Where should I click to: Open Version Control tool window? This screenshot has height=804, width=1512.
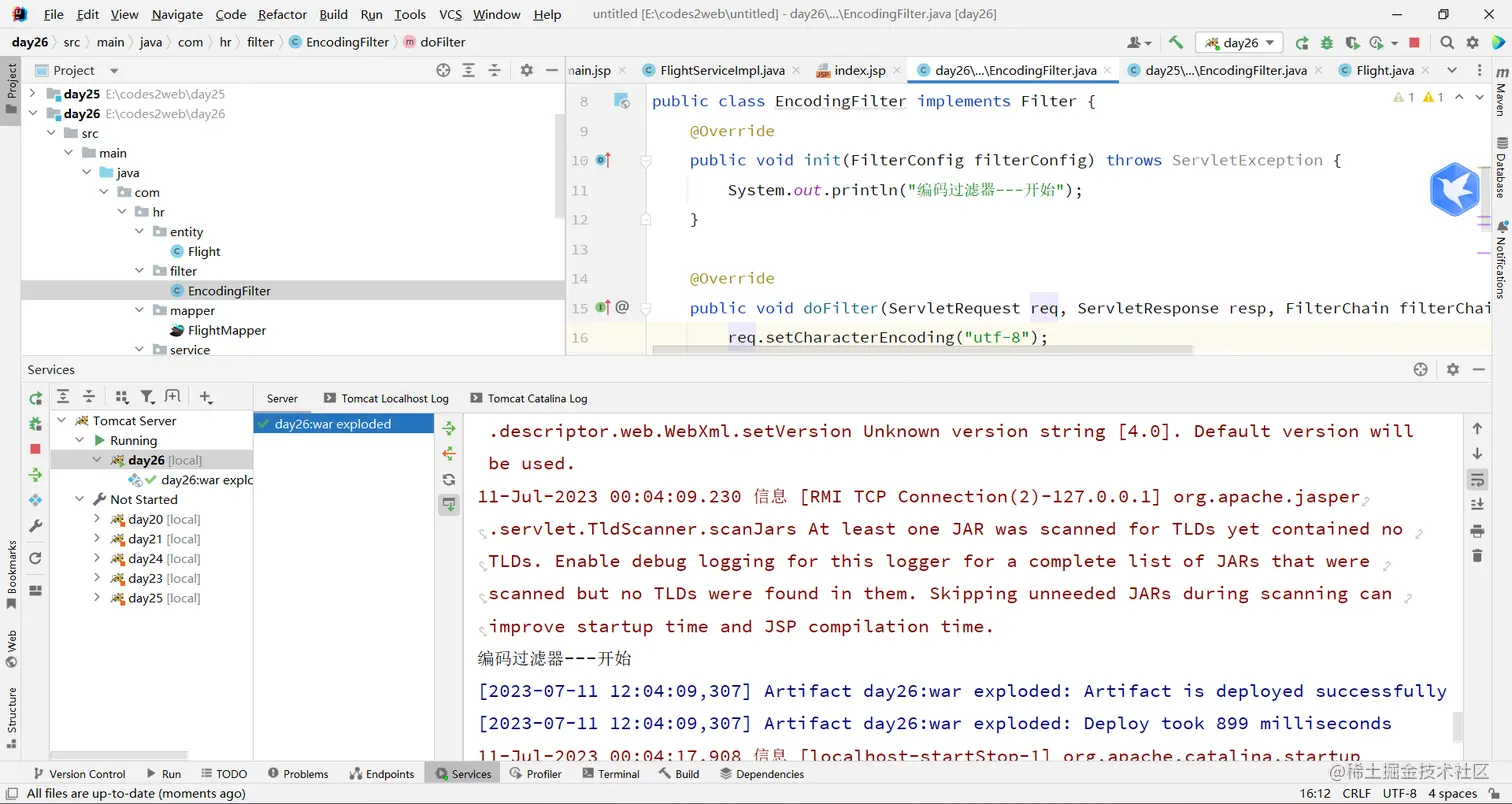(79, 774)
